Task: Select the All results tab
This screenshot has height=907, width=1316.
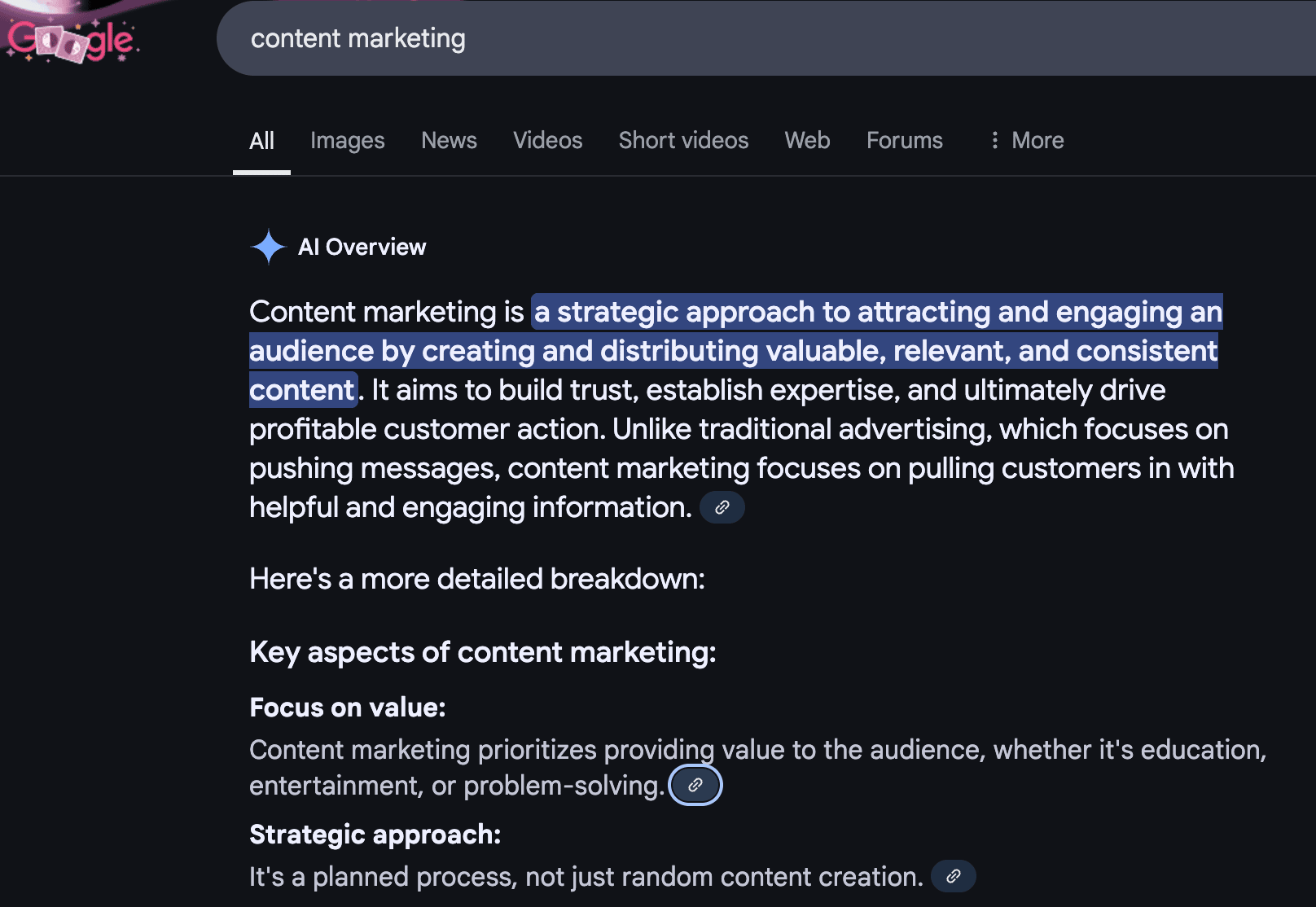Action: (x=261, y=141)
